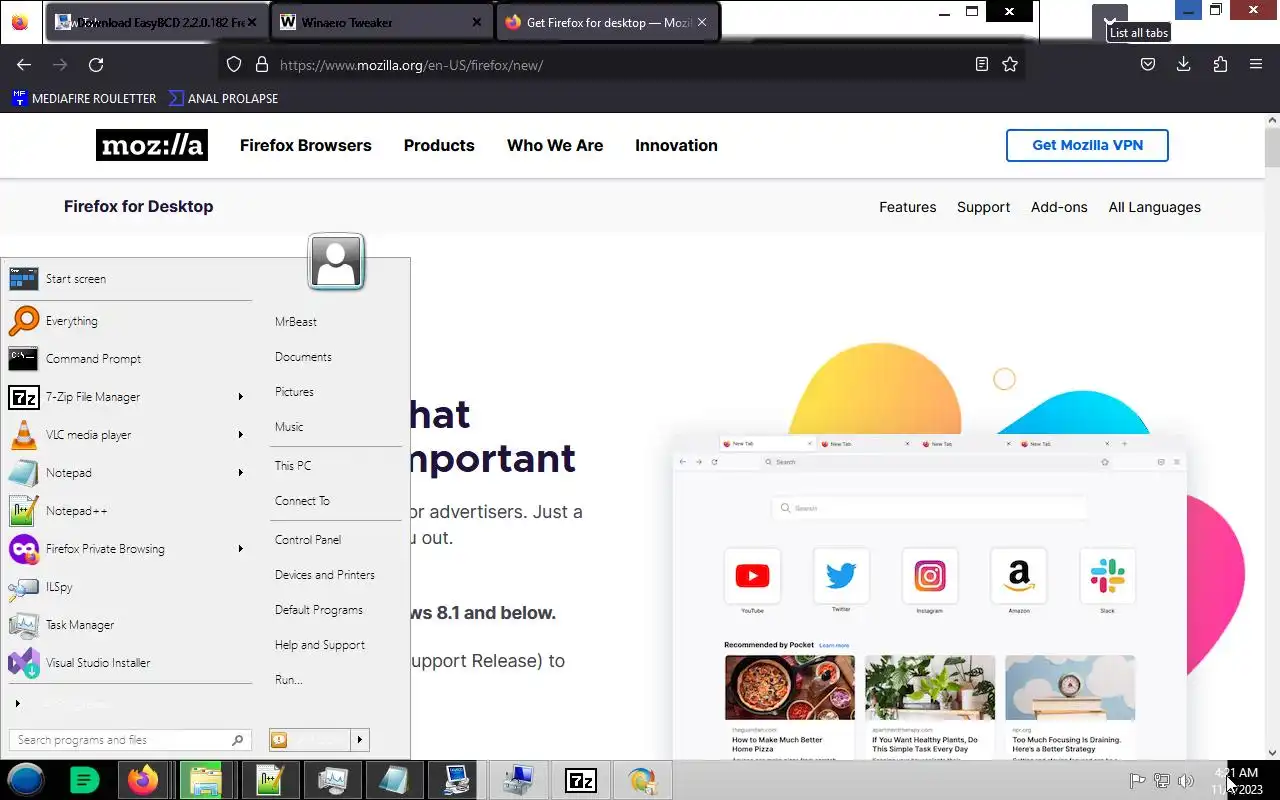Click the performance monitor icon in taskbar

coord(331,780)
